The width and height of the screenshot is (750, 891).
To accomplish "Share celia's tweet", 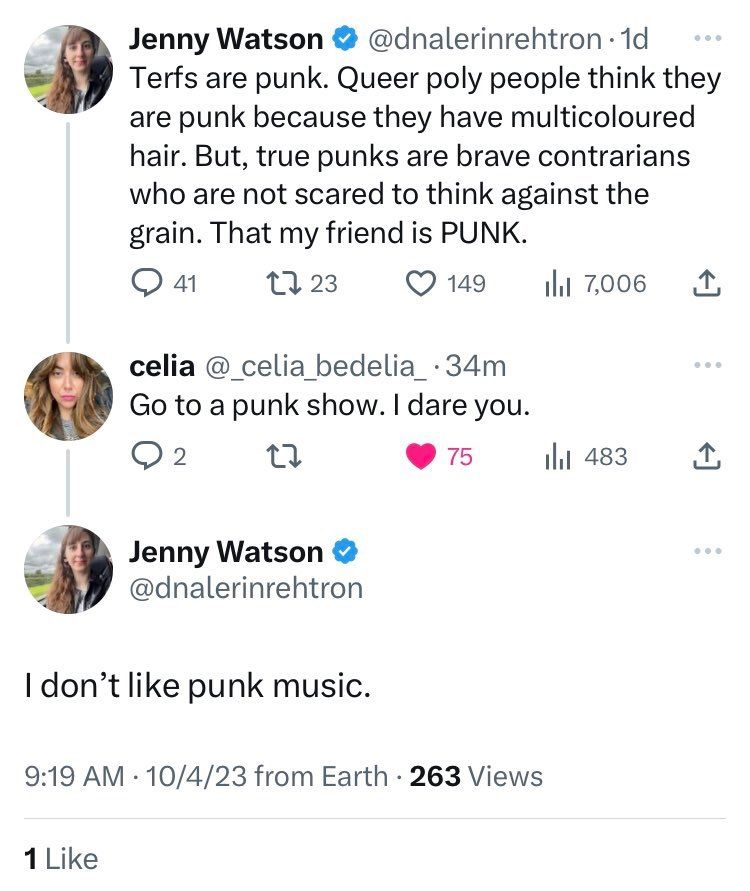I will (x=705, y=457).
